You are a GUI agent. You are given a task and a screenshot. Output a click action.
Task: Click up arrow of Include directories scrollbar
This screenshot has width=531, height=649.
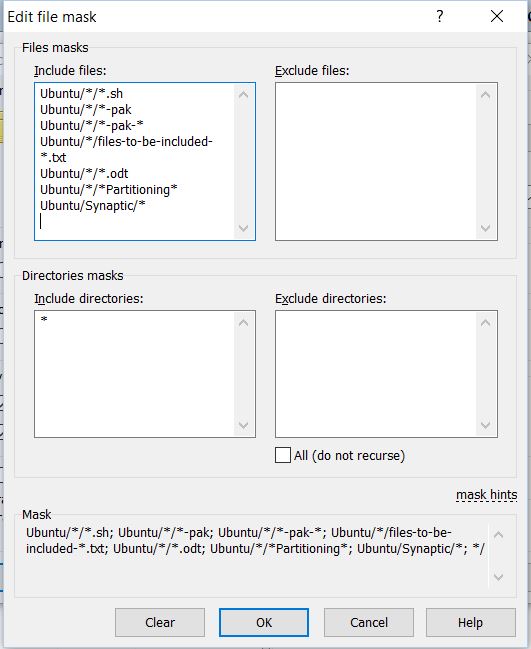click(x=243, y=323)
